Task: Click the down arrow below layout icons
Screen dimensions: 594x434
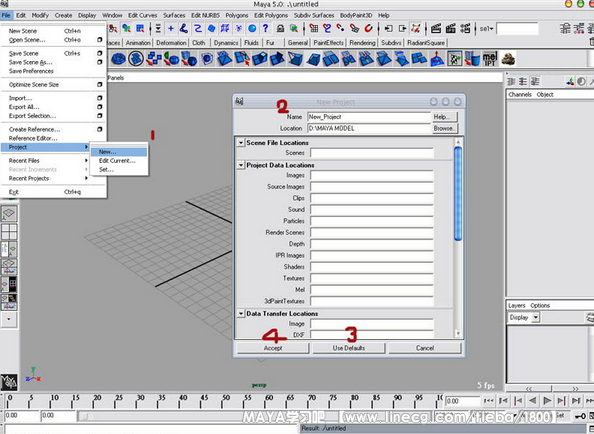Action: 9,319
